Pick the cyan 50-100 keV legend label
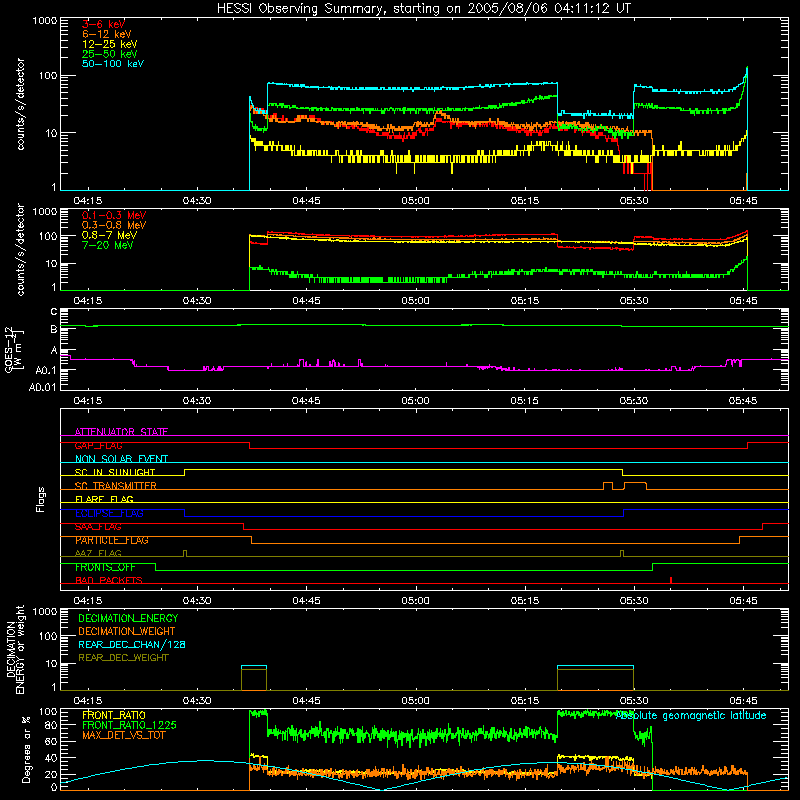Screen dimensions: 800x800 (x=113, y=64)
